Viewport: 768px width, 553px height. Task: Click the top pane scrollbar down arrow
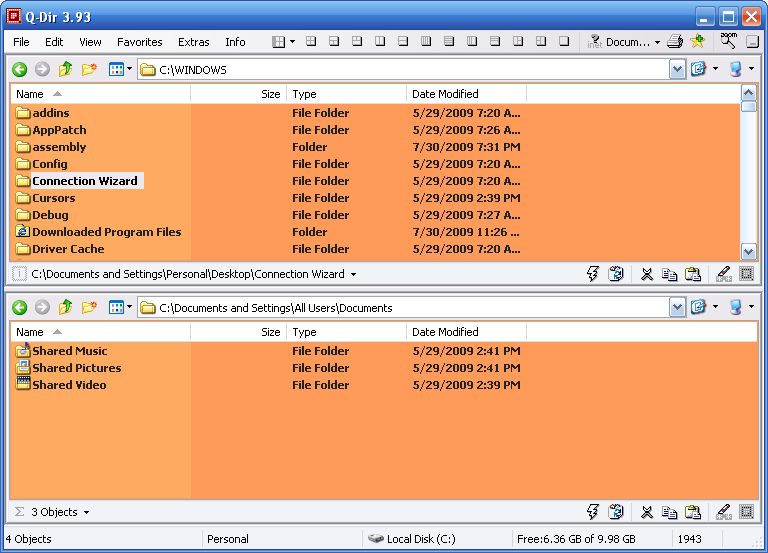click(x=748, y=252)
